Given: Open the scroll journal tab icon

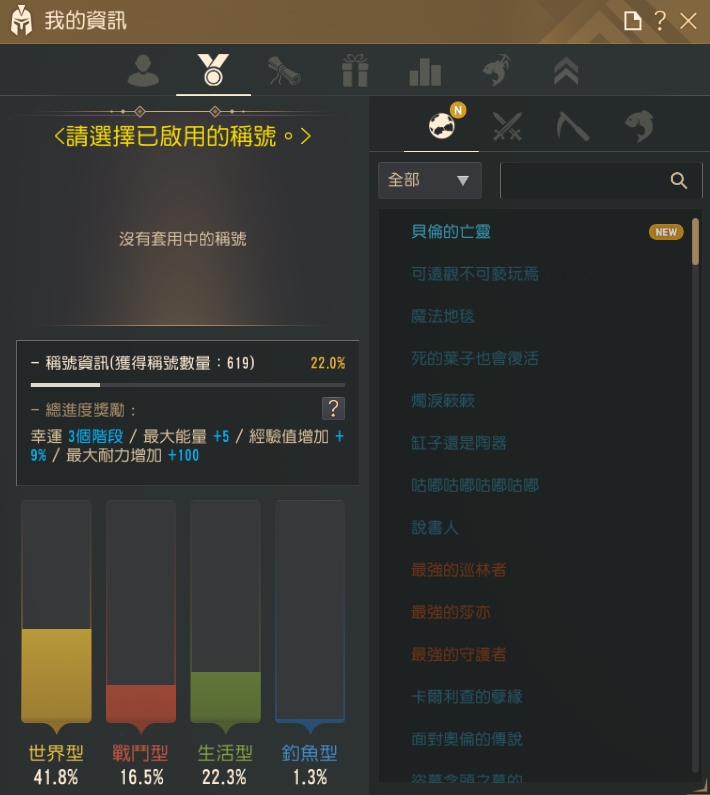Looking at the screenshot, I should pos(284,70).
